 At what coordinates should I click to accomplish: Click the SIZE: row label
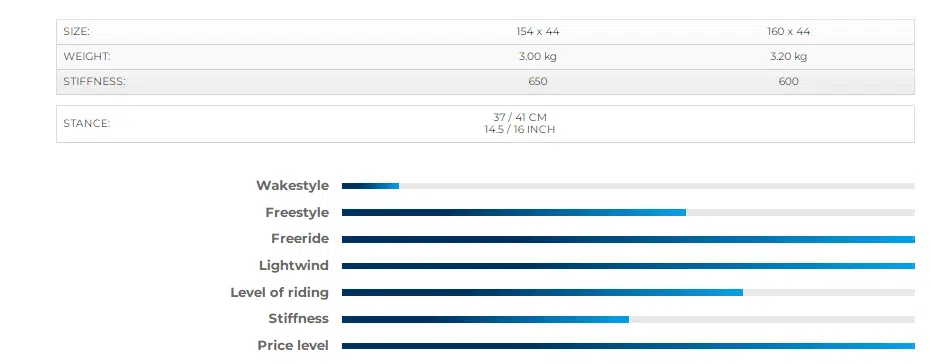coord(77,32)
